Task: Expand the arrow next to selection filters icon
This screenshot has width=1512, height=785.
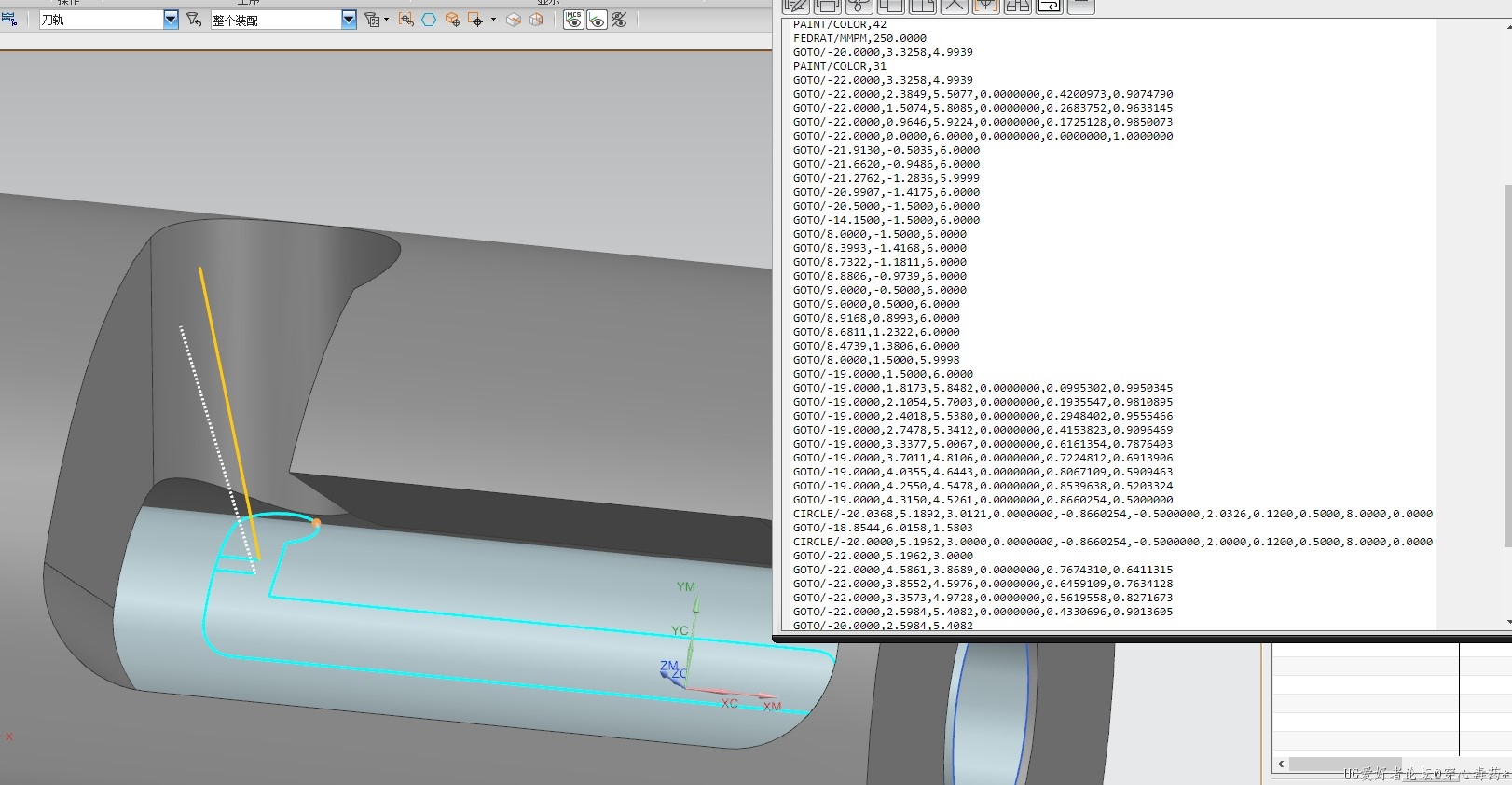Action: pos(387,20)
